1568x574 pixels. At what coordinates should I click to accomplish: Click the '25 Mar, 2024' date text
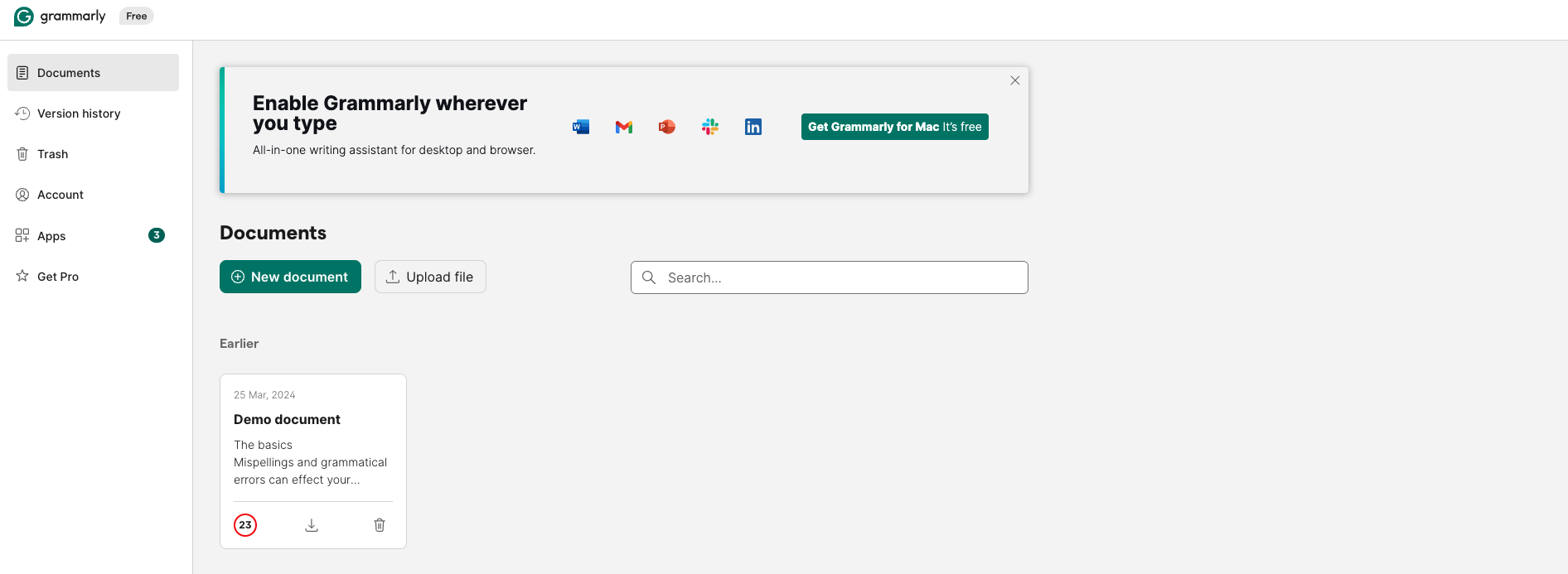[x=264, y=395]
